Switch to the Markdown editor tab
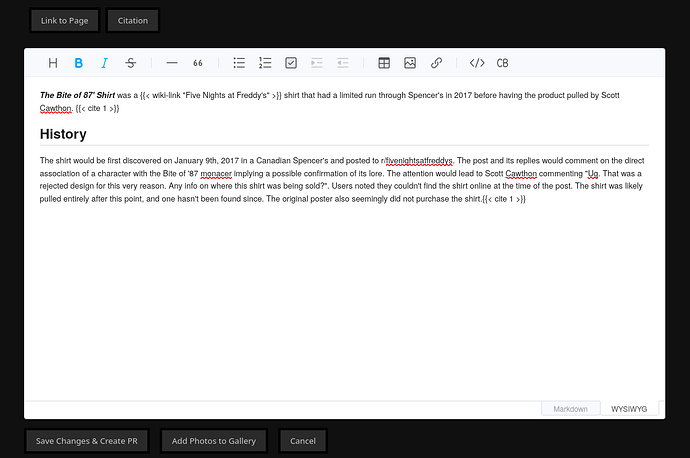Image resolution: width=690 pixels, height=458 pixels. 570,409
